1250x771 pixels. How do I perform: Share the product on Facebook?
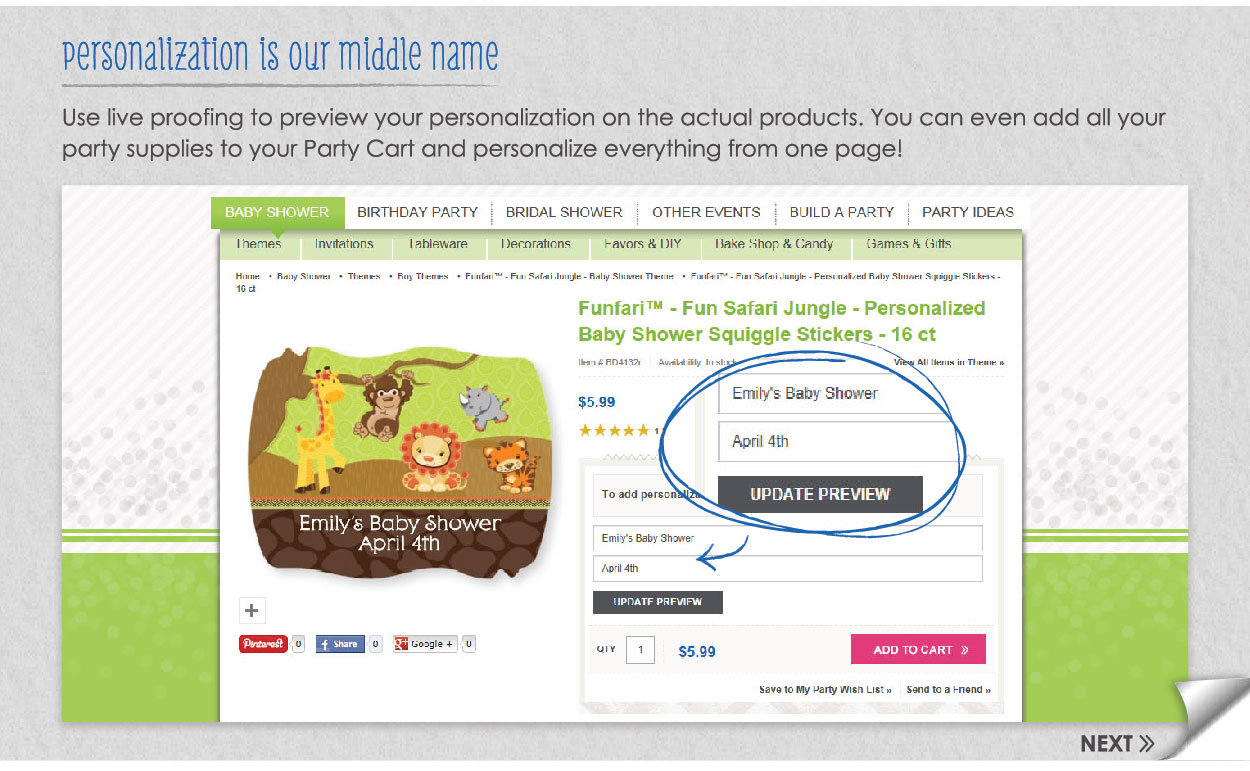(x=340, y=644)
